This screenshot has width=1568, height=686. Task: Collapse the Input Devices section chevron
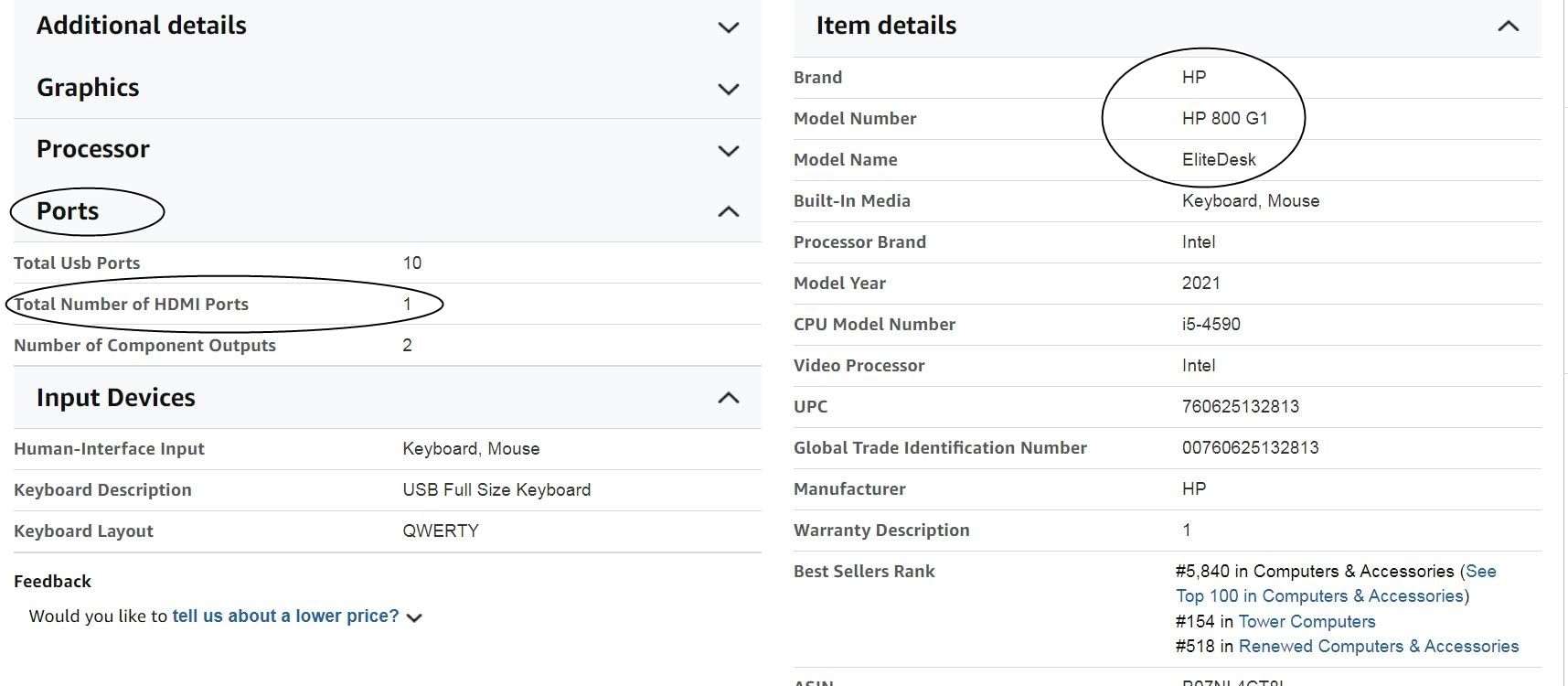pyautogui.click(x=729, y=398)
